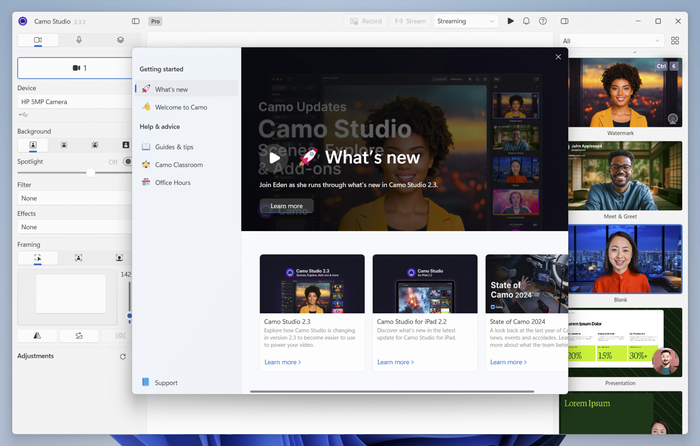700x446 pixels.
Task: Open Guides & tips section
Action: pyautogui.click(x=174, y=147)
